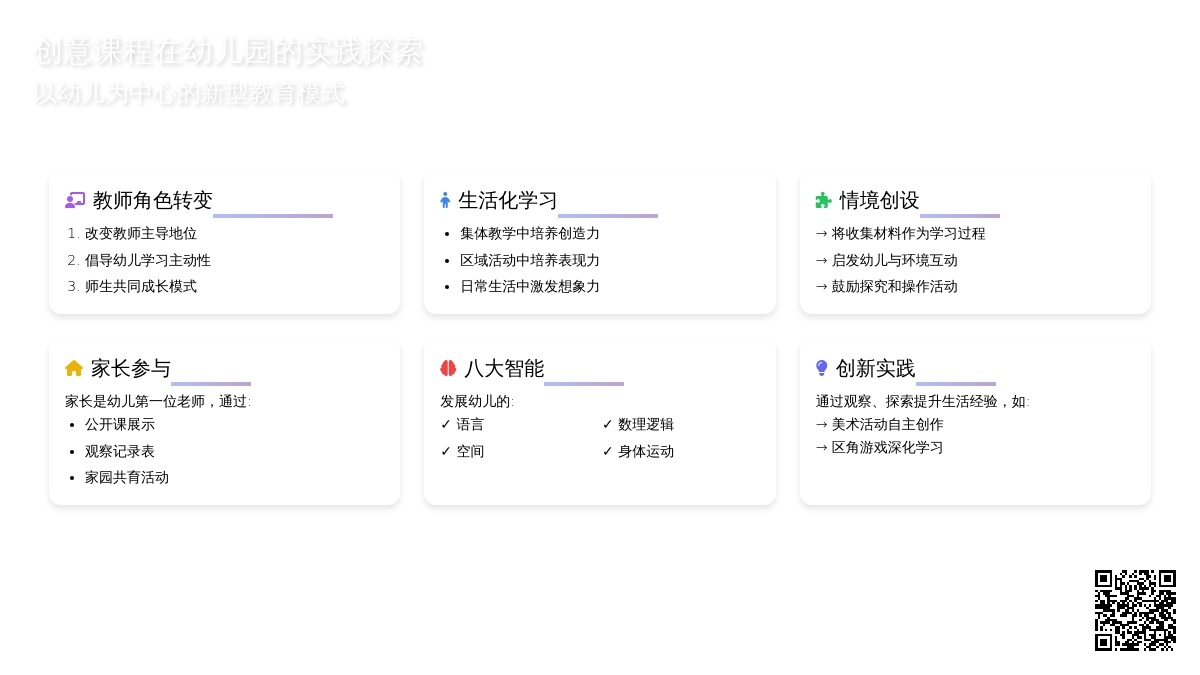Click list item 改变教师主导地位
The image size is (1200, 675).
[x=141, y=233]
